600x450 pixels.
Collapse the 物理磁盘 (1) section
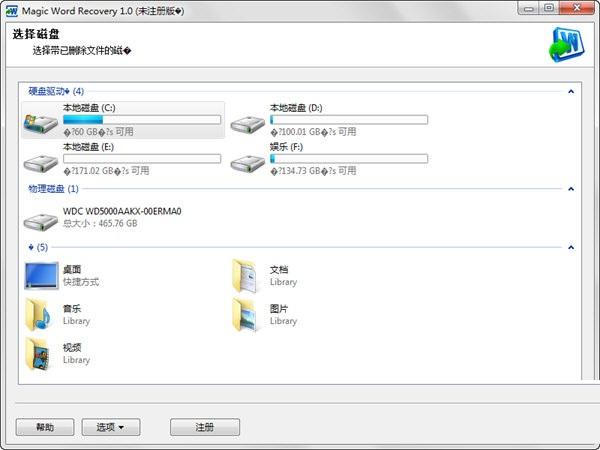coord(571,189)
